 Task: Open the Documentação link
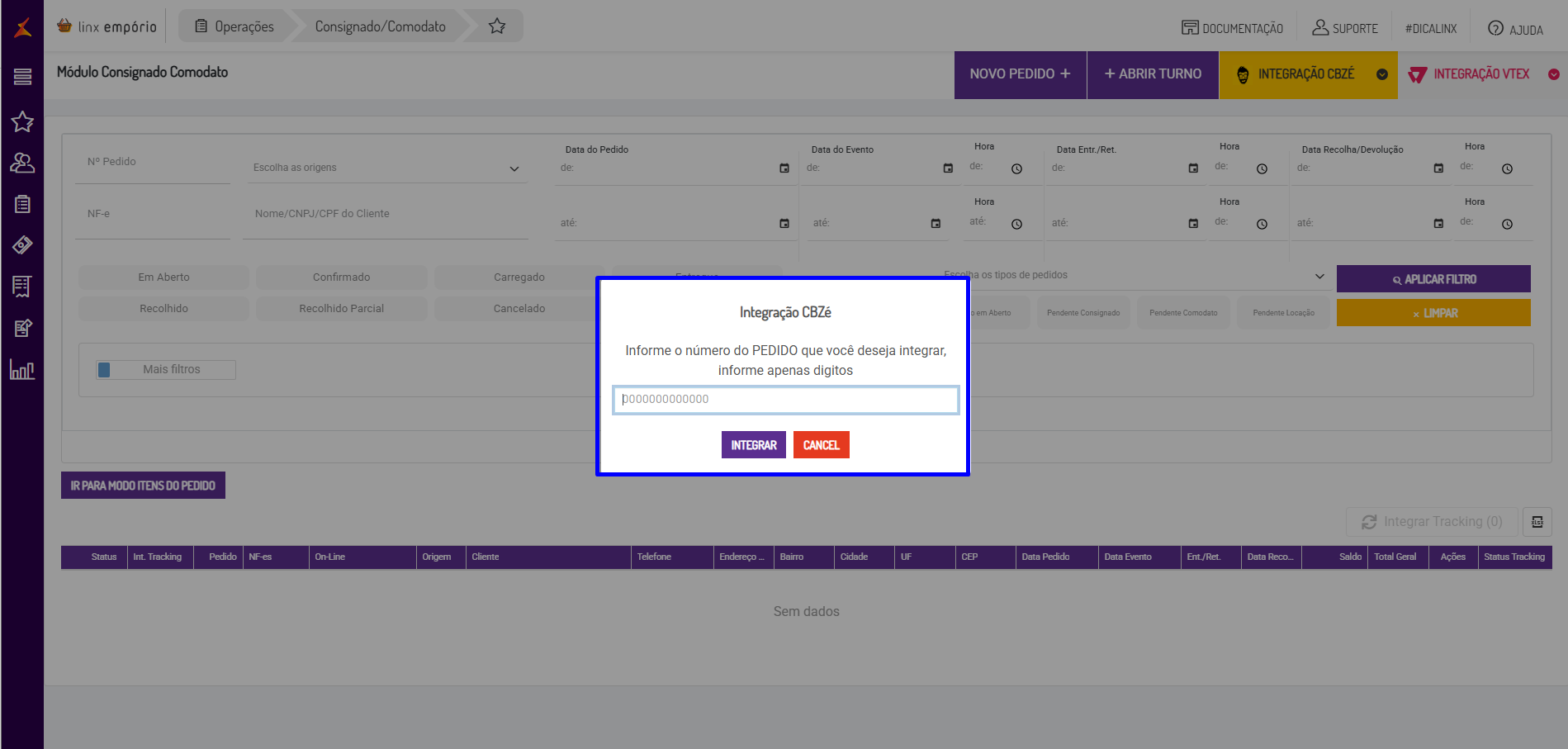pyautogui.click(x=1232, y=28)
